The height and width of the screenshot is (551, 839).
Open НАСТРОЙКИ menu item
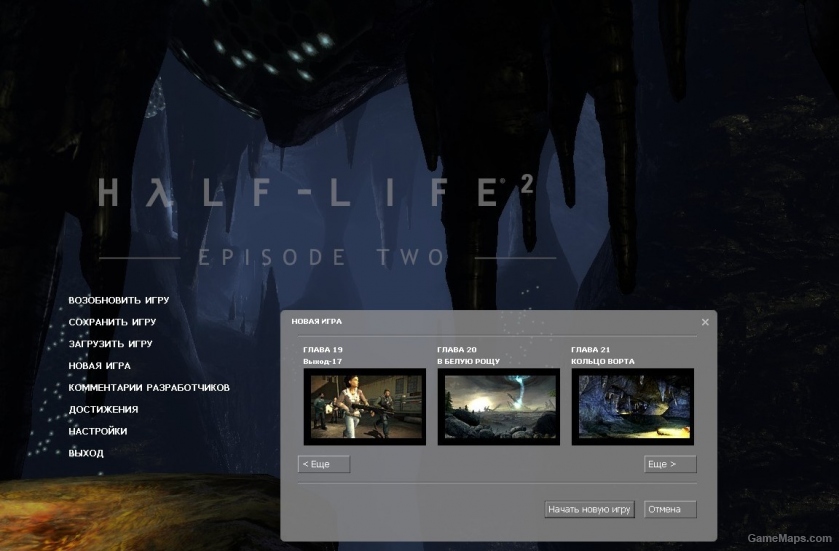98,431
